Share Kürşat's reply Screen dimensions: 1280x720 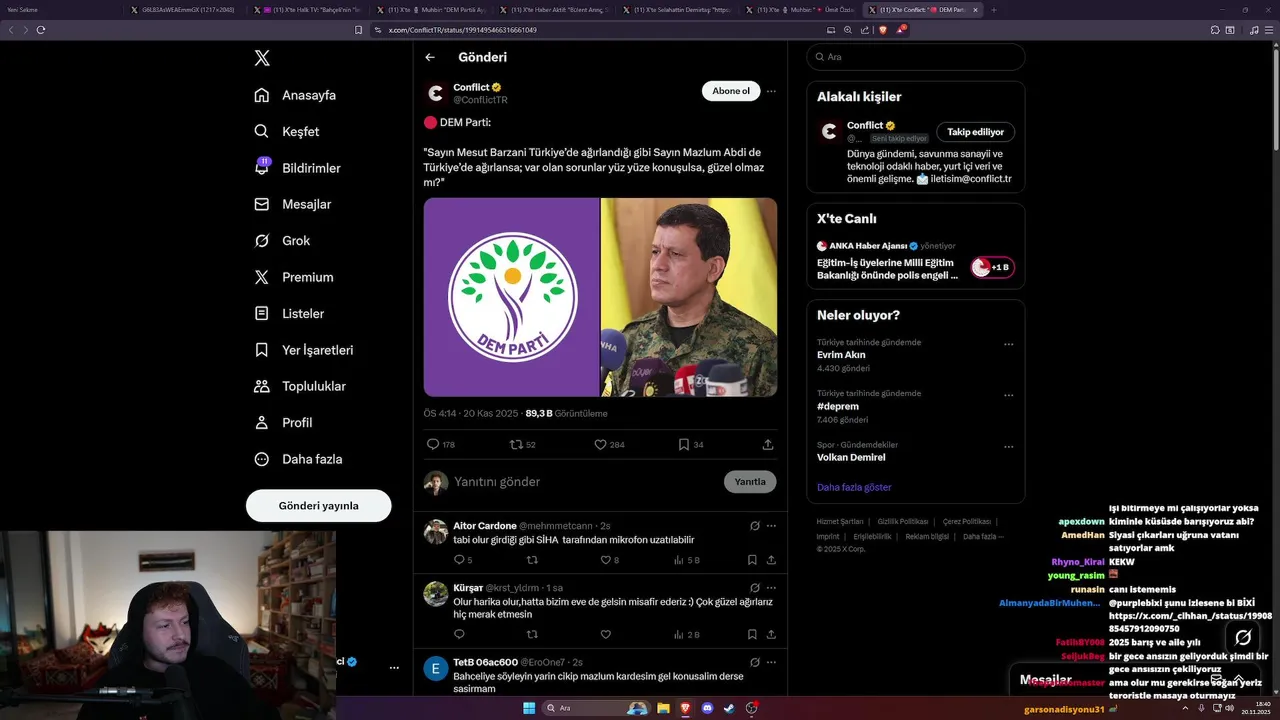pyautogui.click(x=771, y=634)
